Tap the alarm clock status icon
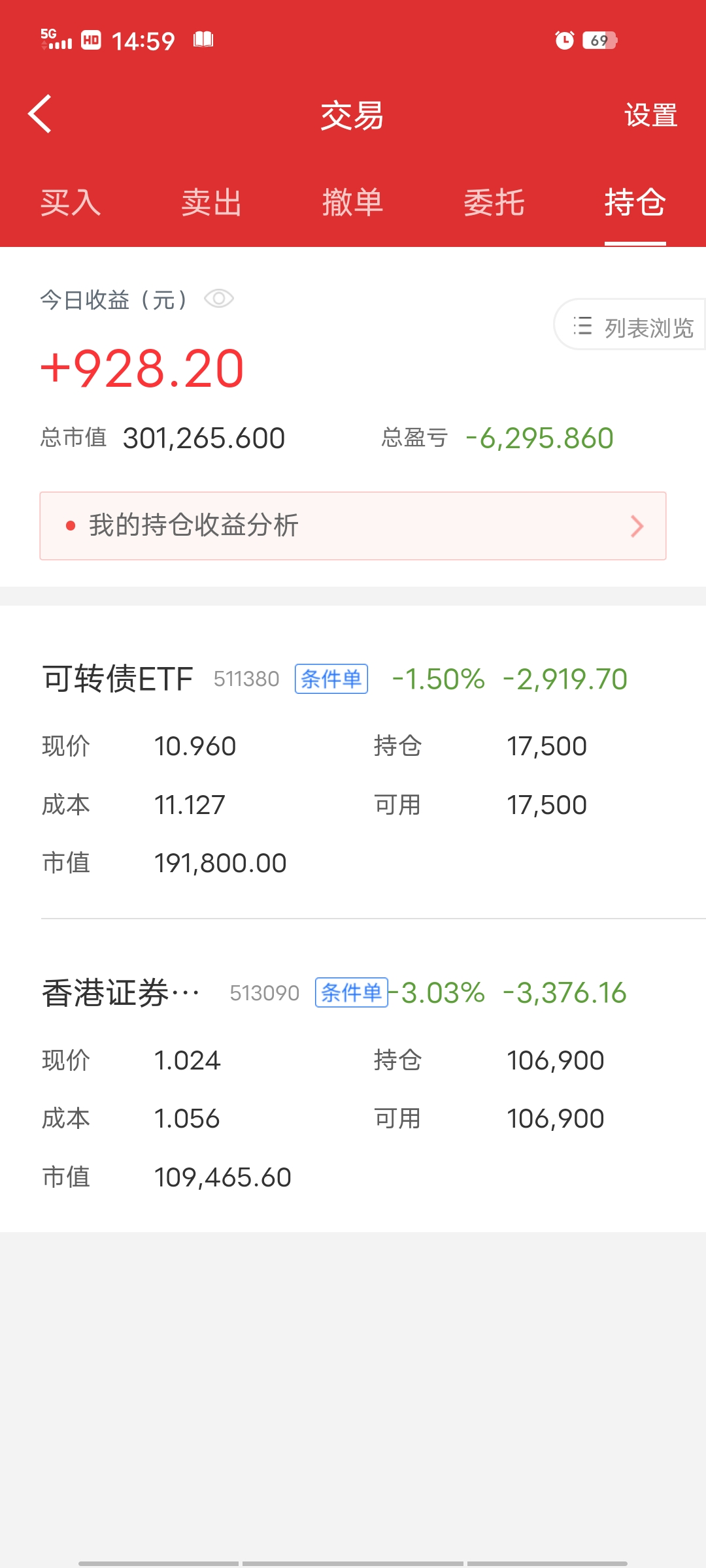 point(564,41)
